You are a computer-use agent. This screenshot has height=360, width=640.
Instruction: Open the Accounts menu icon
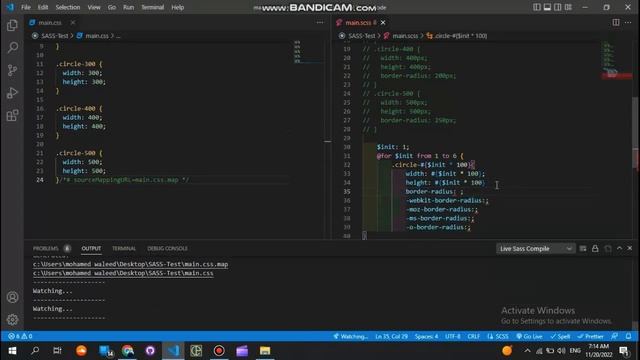coord(12,297)
